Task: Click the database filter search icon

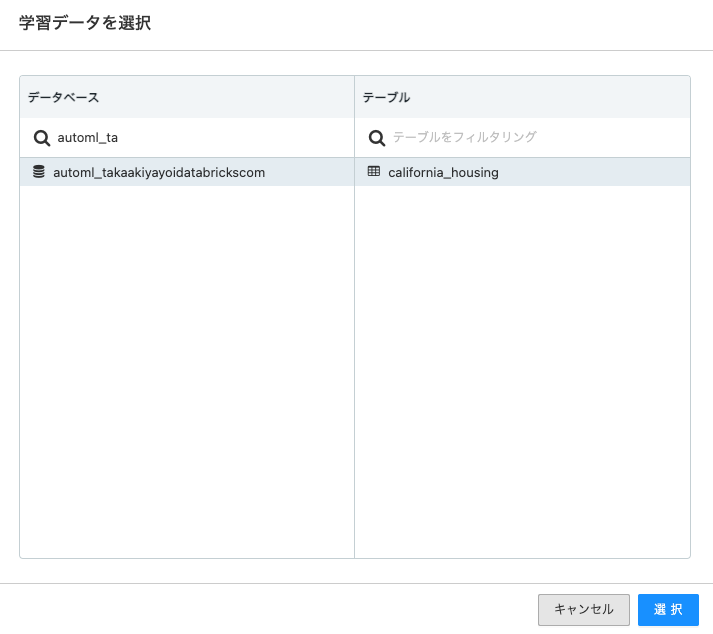Action: coord(42,138)
